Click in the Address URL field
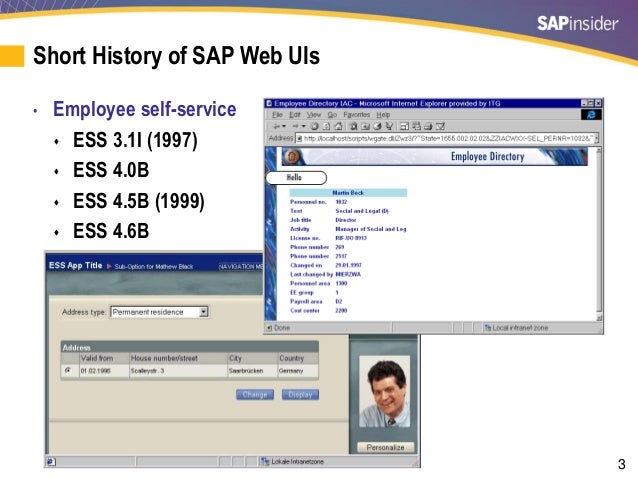 tap(448, 138)
